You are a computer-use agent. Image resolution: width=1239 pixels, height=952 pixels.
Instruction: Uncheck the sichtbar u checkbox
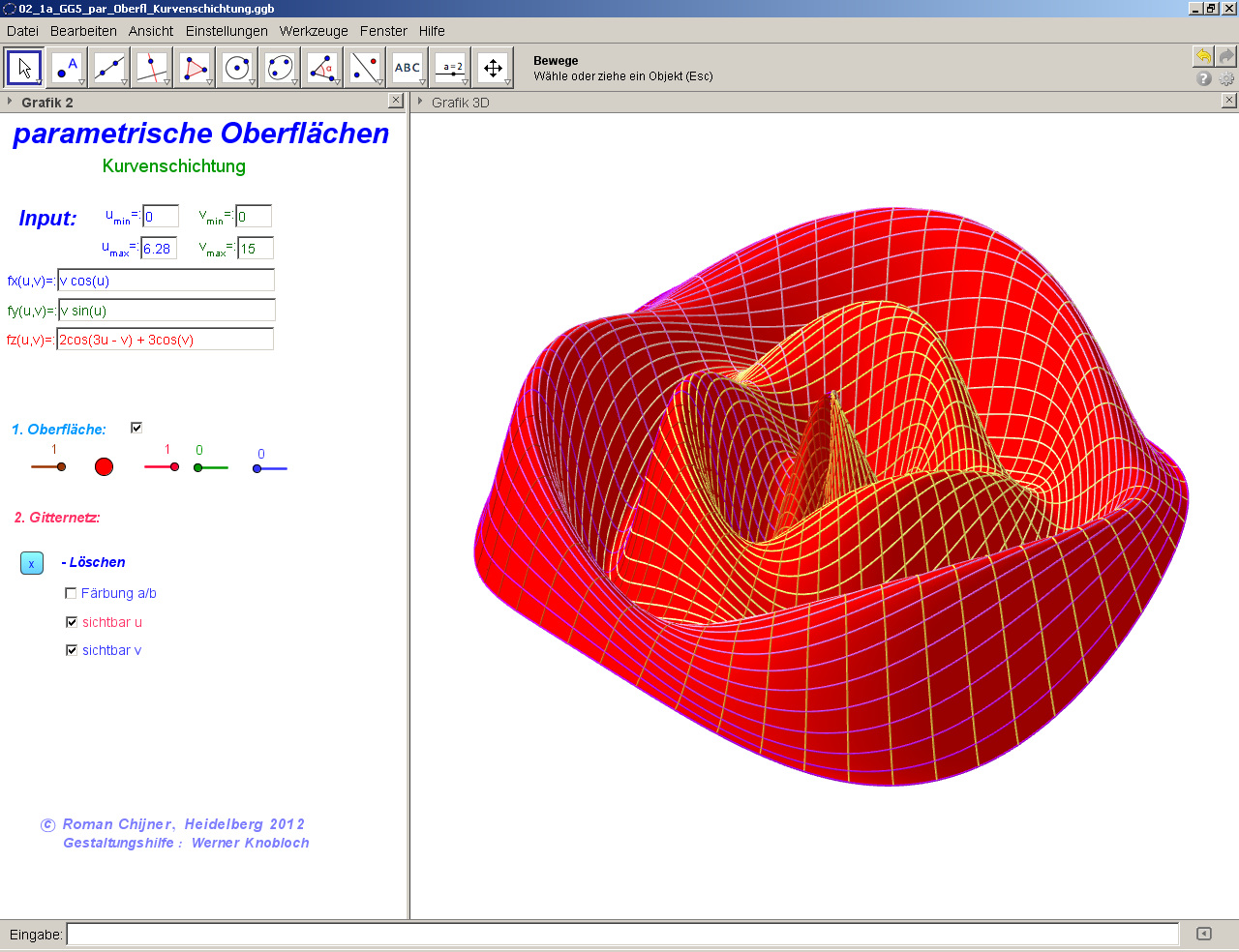tap(71, 622)
